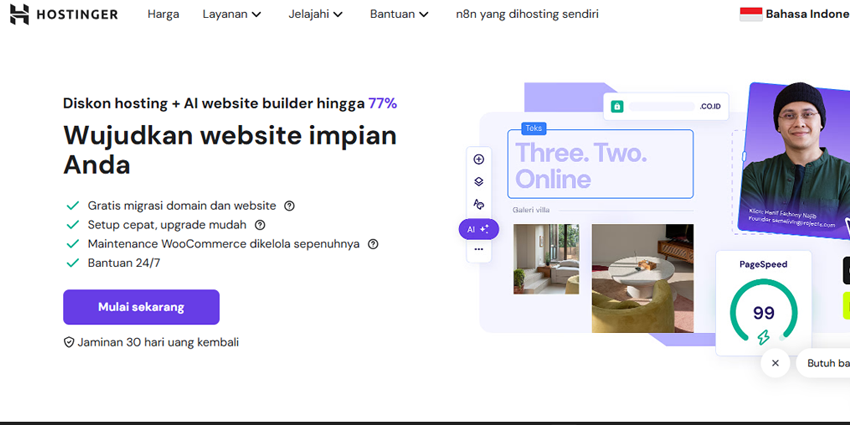850x425 pixels.
Task: Click the text style icon in builder toolbar
Action: (x=479, y=204)
